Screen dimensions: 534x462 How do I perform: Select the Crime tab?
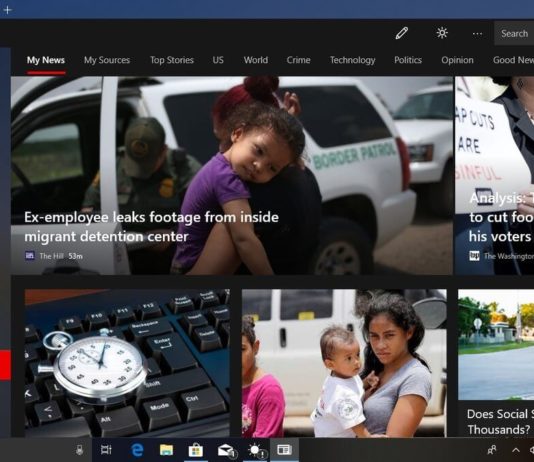click(x=298, y=60)
